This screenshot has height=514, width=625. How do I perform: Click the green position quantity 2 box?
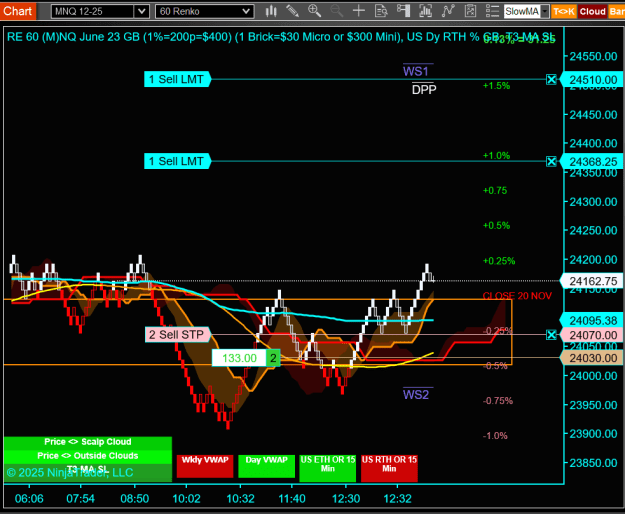point(273,358)
